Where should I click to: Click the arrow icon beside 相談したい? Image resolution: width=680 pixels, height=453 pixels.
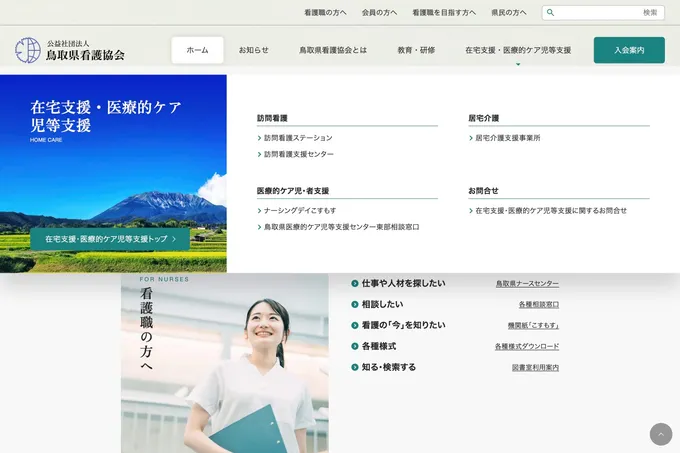click(x=355, y=304)
